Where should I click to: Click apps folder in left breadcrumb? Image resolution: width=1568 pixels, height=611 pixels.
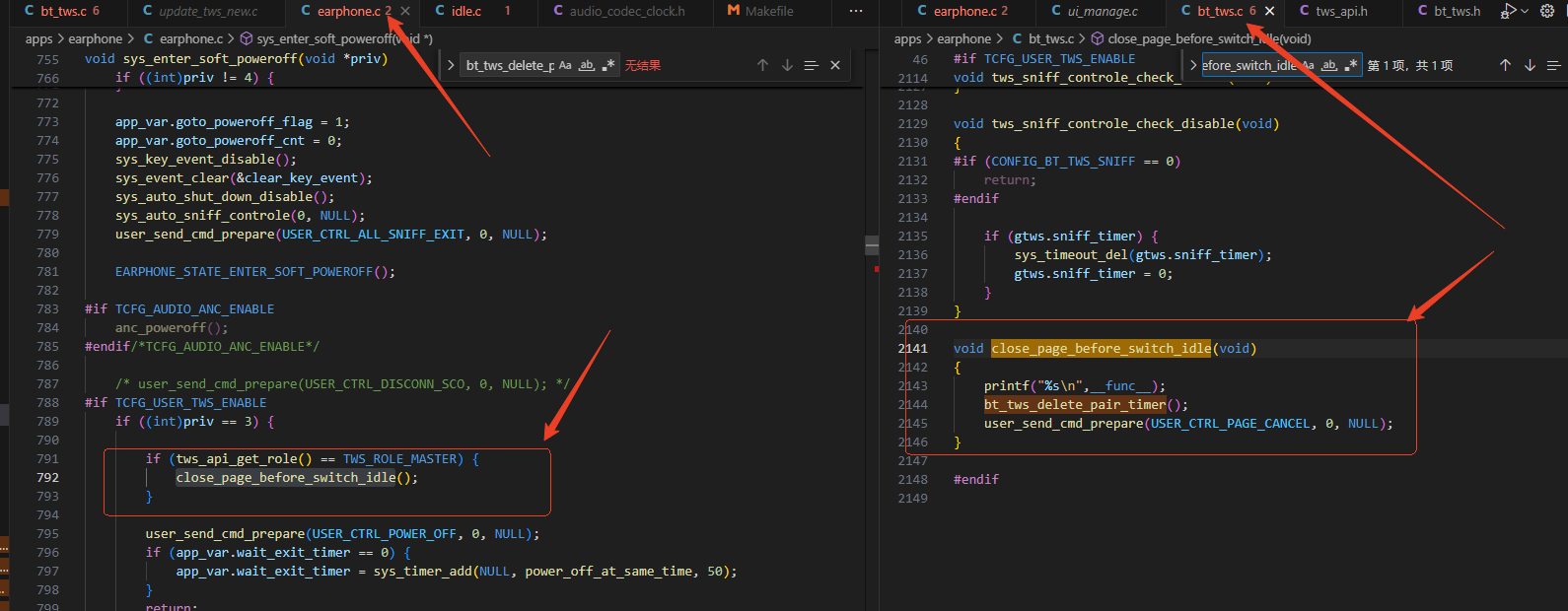point(39,38)
